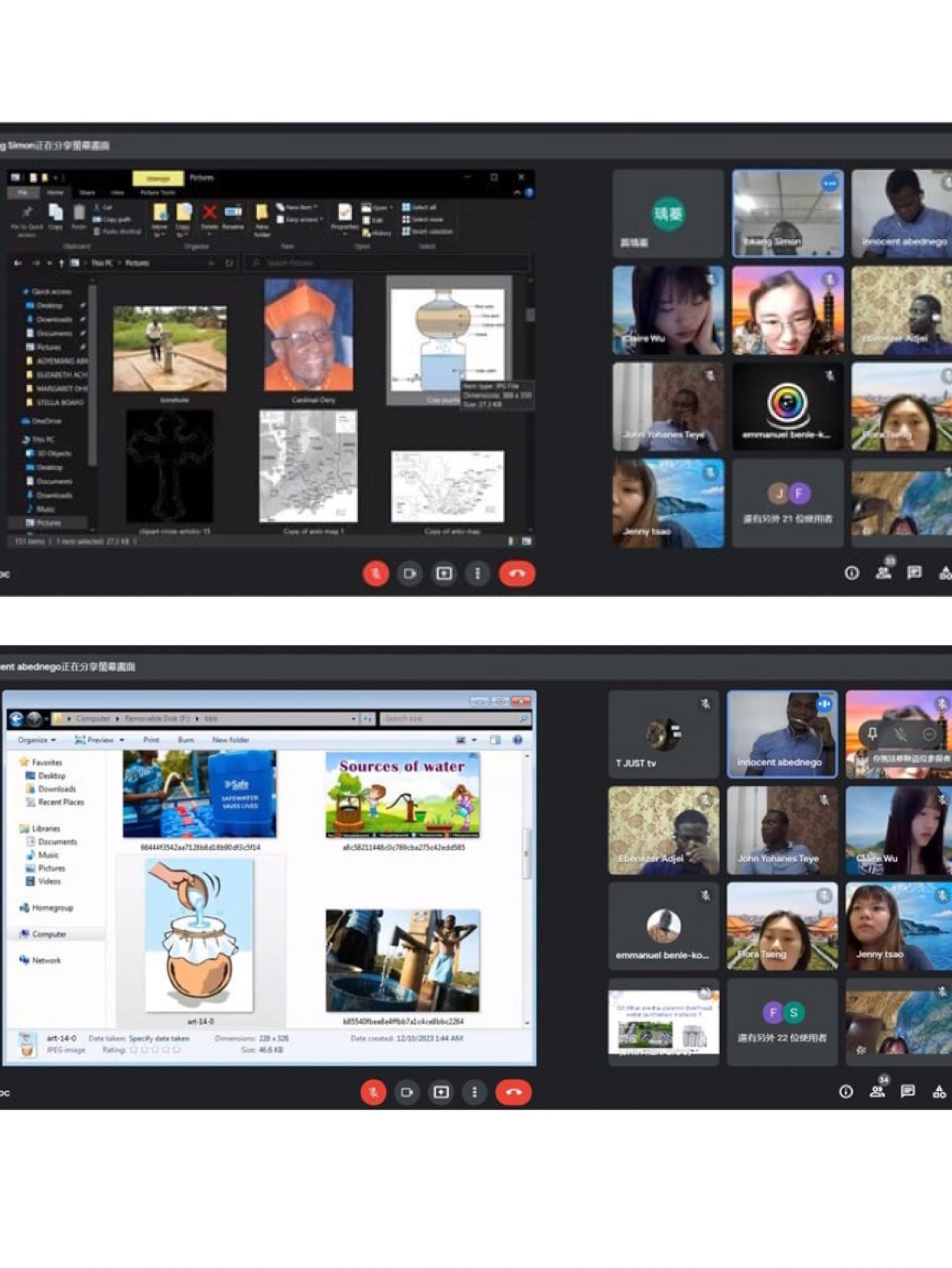This screenshot has height=1269, width=952.
Task: Switch to details view in status bar
Action: click(511, 541)
